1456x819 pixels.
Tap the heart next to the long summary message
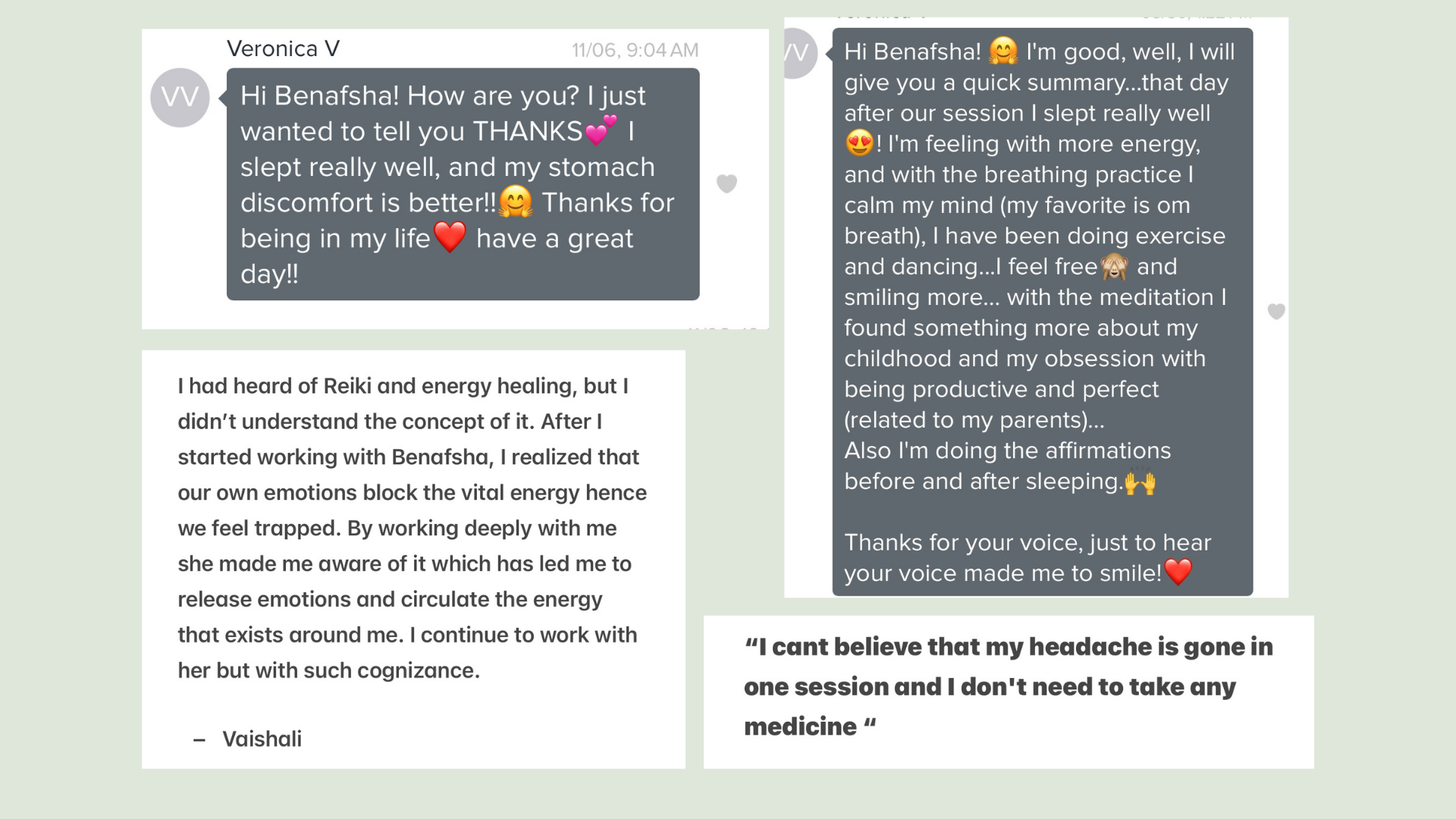pyautogui.click(x=1276, y=311)
